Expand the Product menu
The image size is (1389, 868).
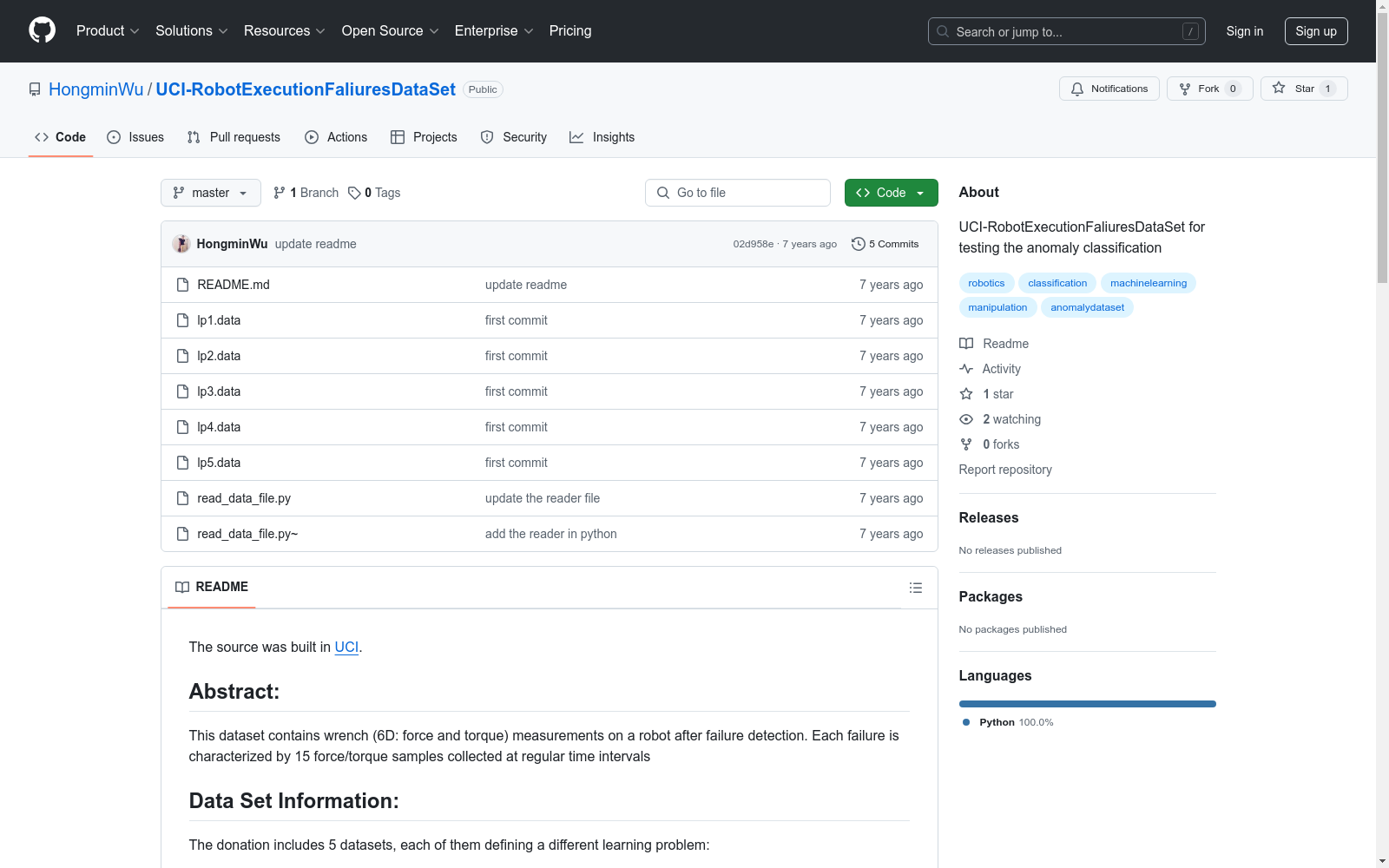108,30
